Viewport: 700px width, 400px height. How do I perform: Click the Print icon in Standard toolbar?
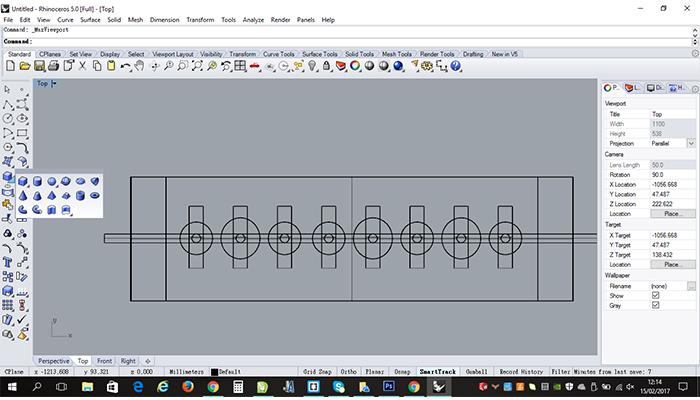(54, 66)
